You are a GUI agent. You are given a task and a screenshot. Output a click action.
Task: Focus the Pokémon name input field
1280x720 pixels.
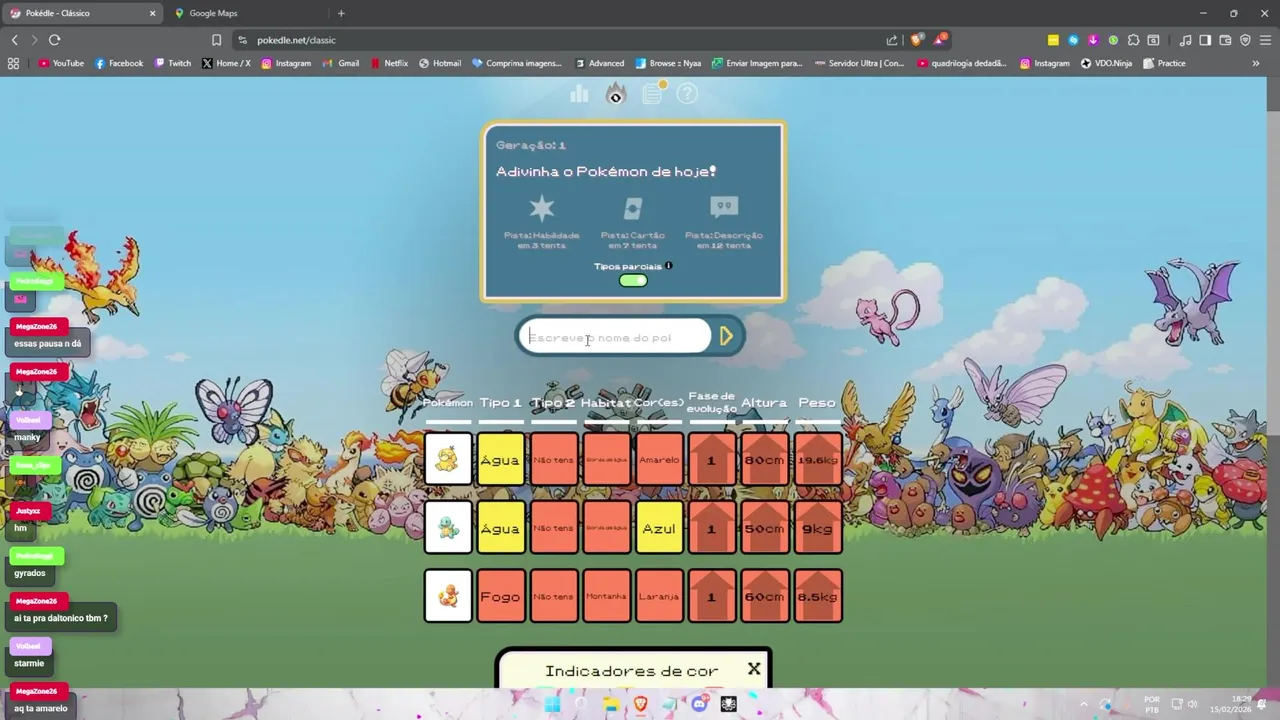point(613,338)
